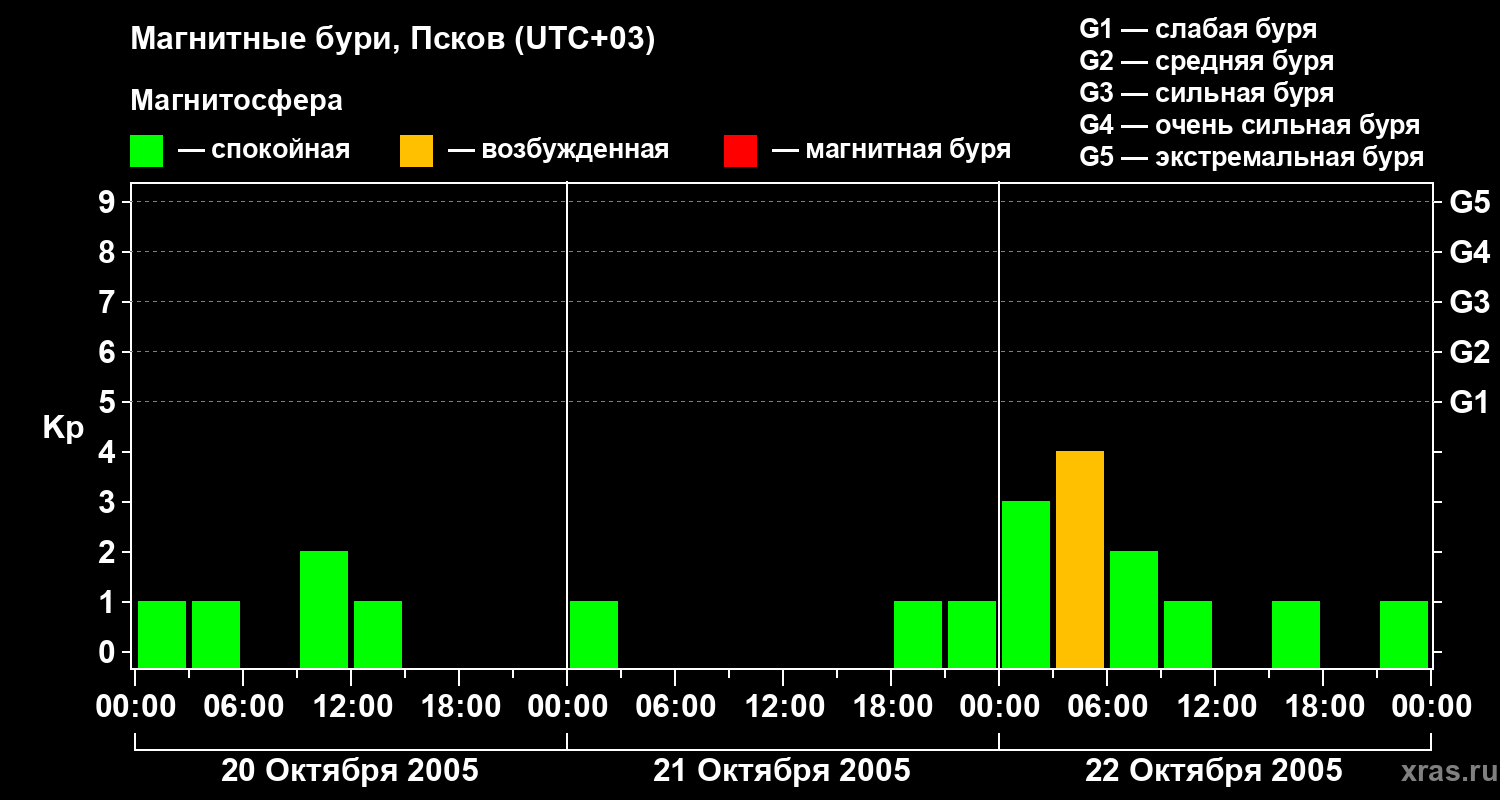Click the 21:00–24:00 bar on 21 October

pyautogui.click(x=972, y=634)
